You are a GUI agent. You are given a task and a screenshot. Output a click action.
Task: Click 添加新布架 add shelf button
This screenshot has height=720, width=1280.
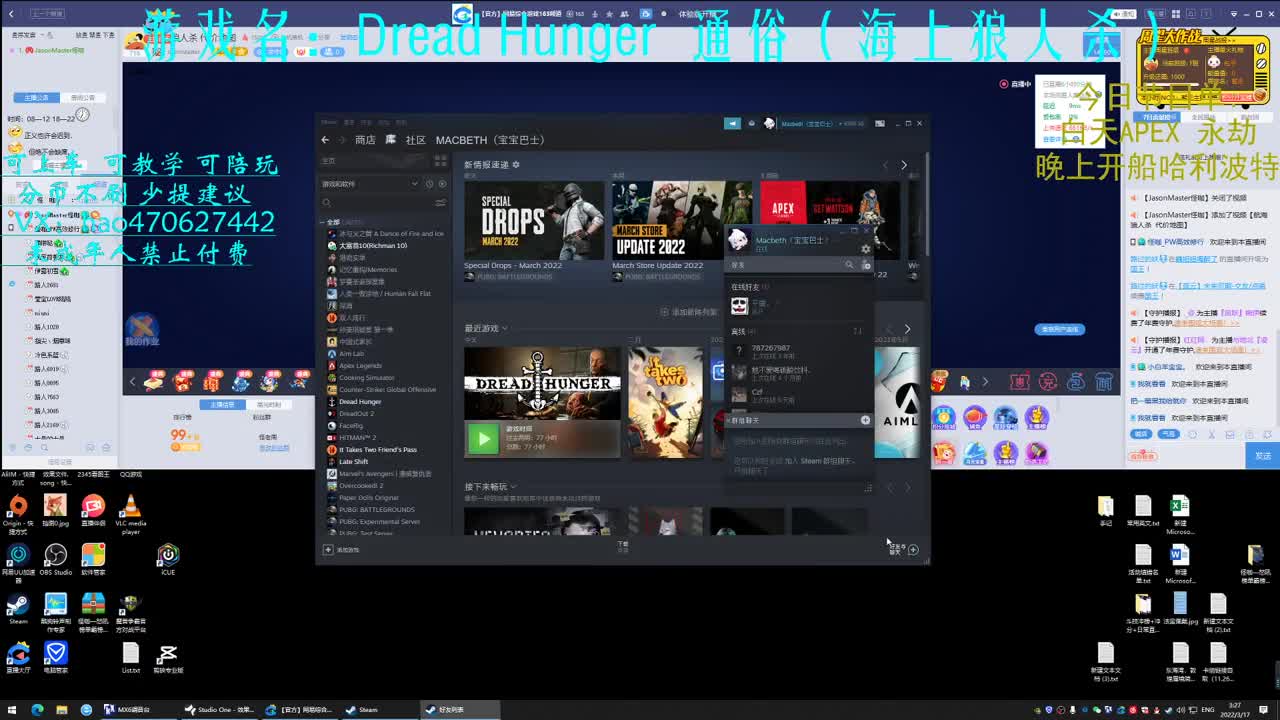(689, 312)
